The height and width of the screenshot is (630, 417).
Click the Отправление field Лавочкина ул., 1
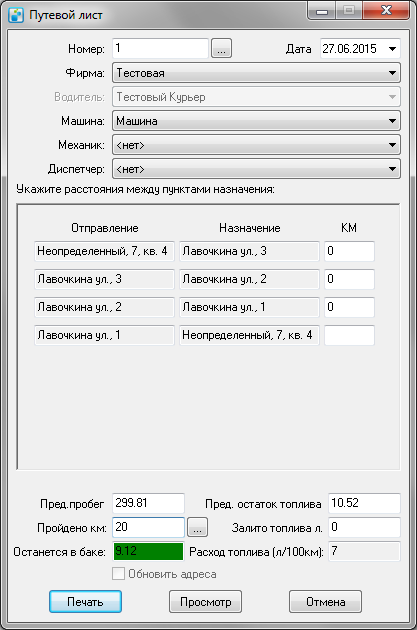pyautogui.click(x=104, y=335)
